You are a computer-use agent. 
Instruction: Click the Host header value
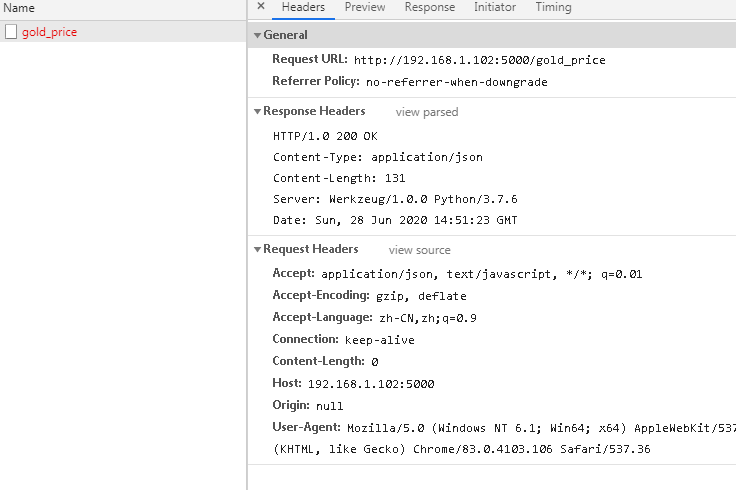click(x=371, y=383)
